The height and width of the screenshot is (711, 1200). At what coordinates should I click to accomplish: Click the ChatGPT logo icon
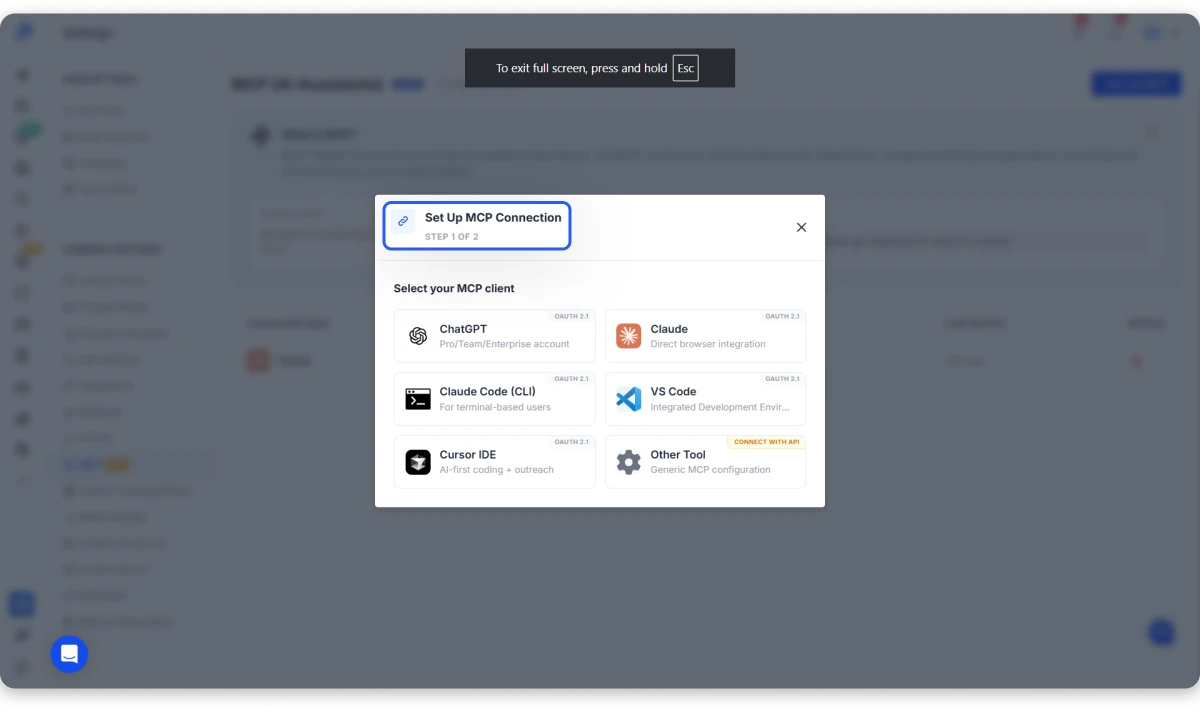(x=418, y=336)
